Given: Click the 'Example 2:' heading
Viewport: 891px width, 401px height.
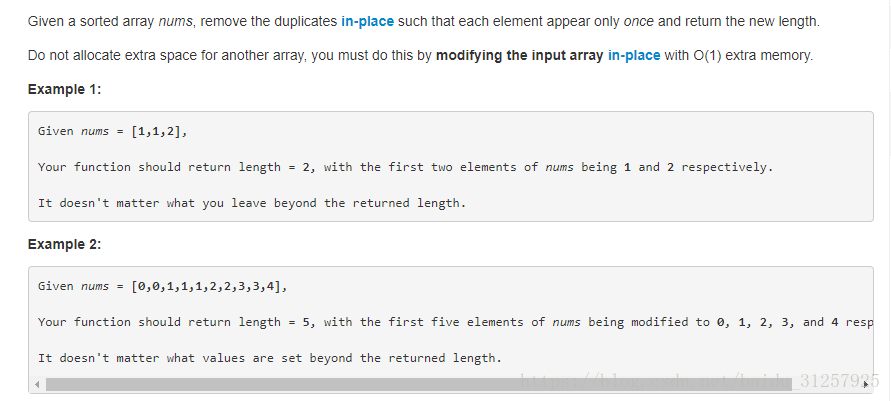Looking at the screenshot, I should point(64,244).
